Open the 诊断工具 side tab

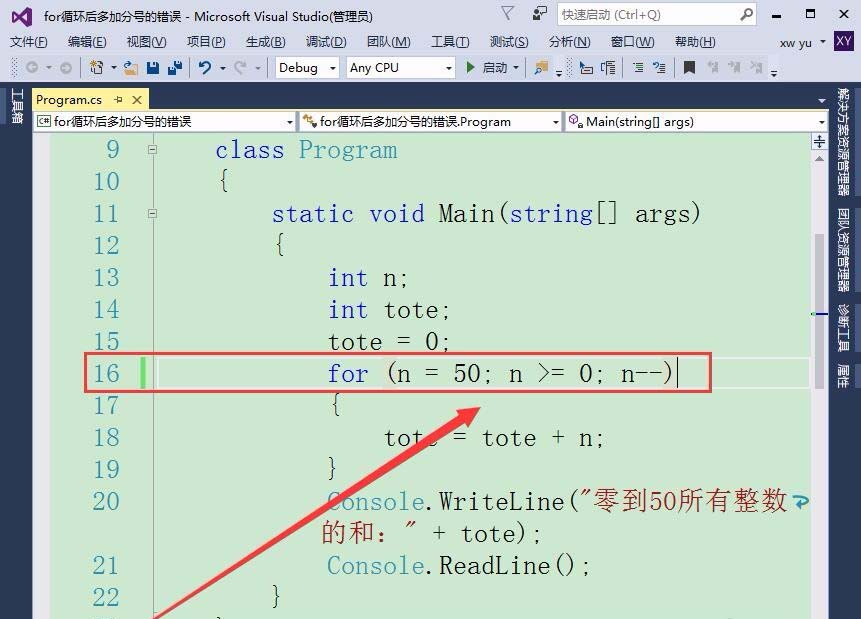click(843, 327)
